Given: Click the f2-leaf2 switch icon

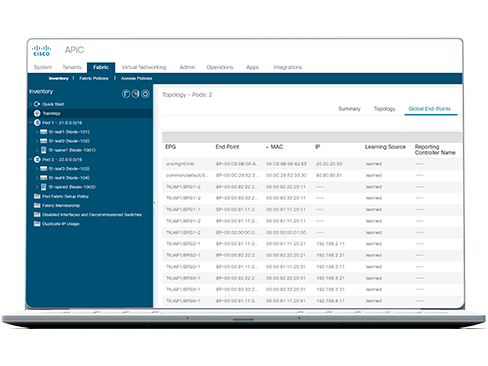Looking at the screenshot, I should click(x=44, y=141).
